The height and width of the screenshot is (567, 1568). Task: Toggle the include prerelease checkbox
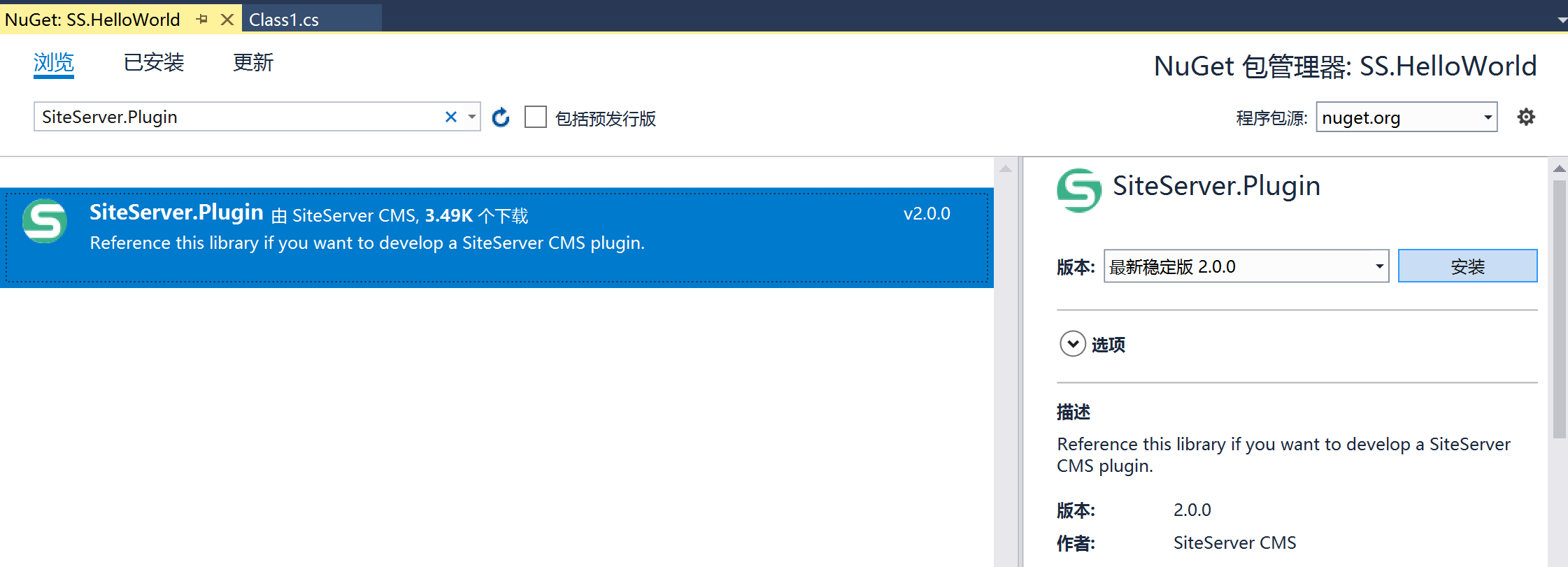(x=536, y=117)
